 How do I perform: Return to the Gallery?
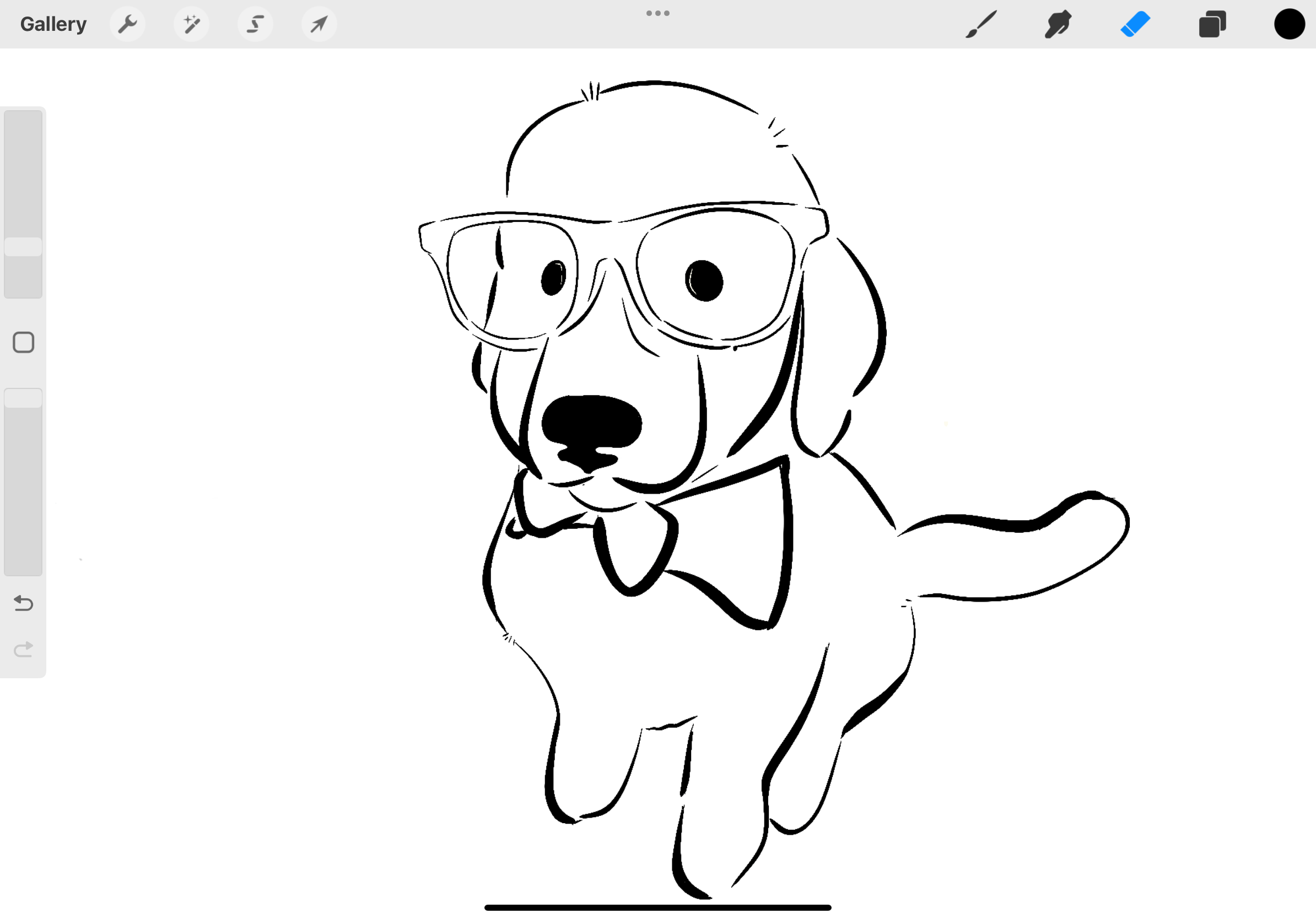pyautogui.click(x=53, y=24)
